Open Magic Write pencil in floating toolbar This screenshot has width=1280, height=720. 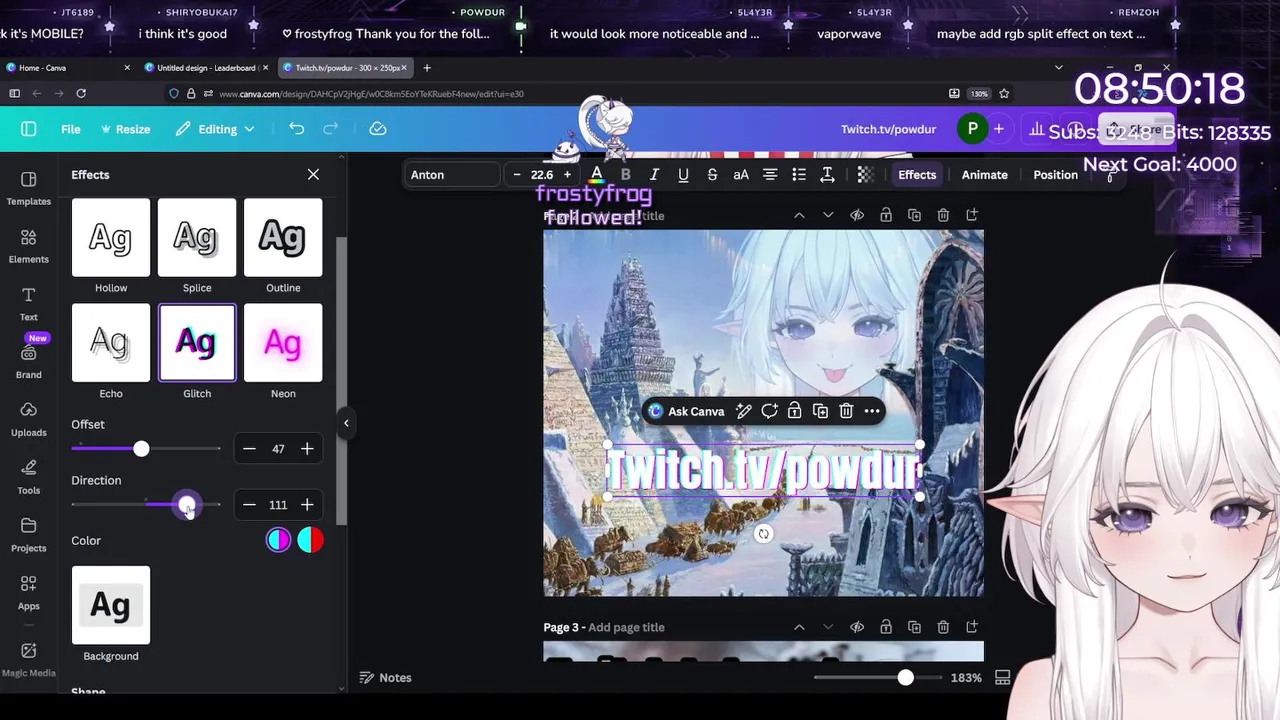pyautogui.click(x=744, y=411)
